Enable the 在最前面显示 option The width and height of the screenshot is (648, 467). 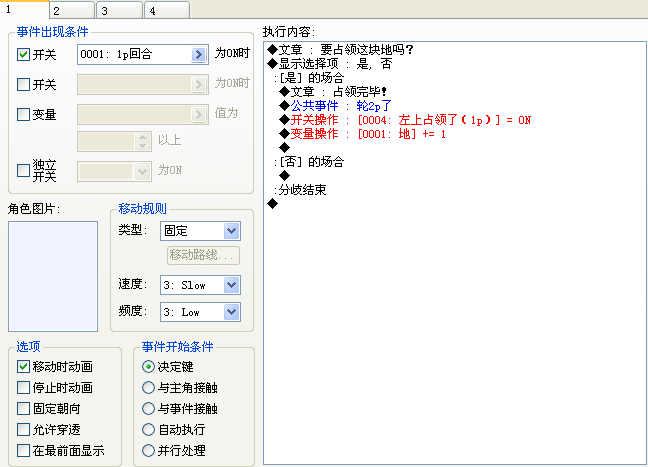click(23, 450)
